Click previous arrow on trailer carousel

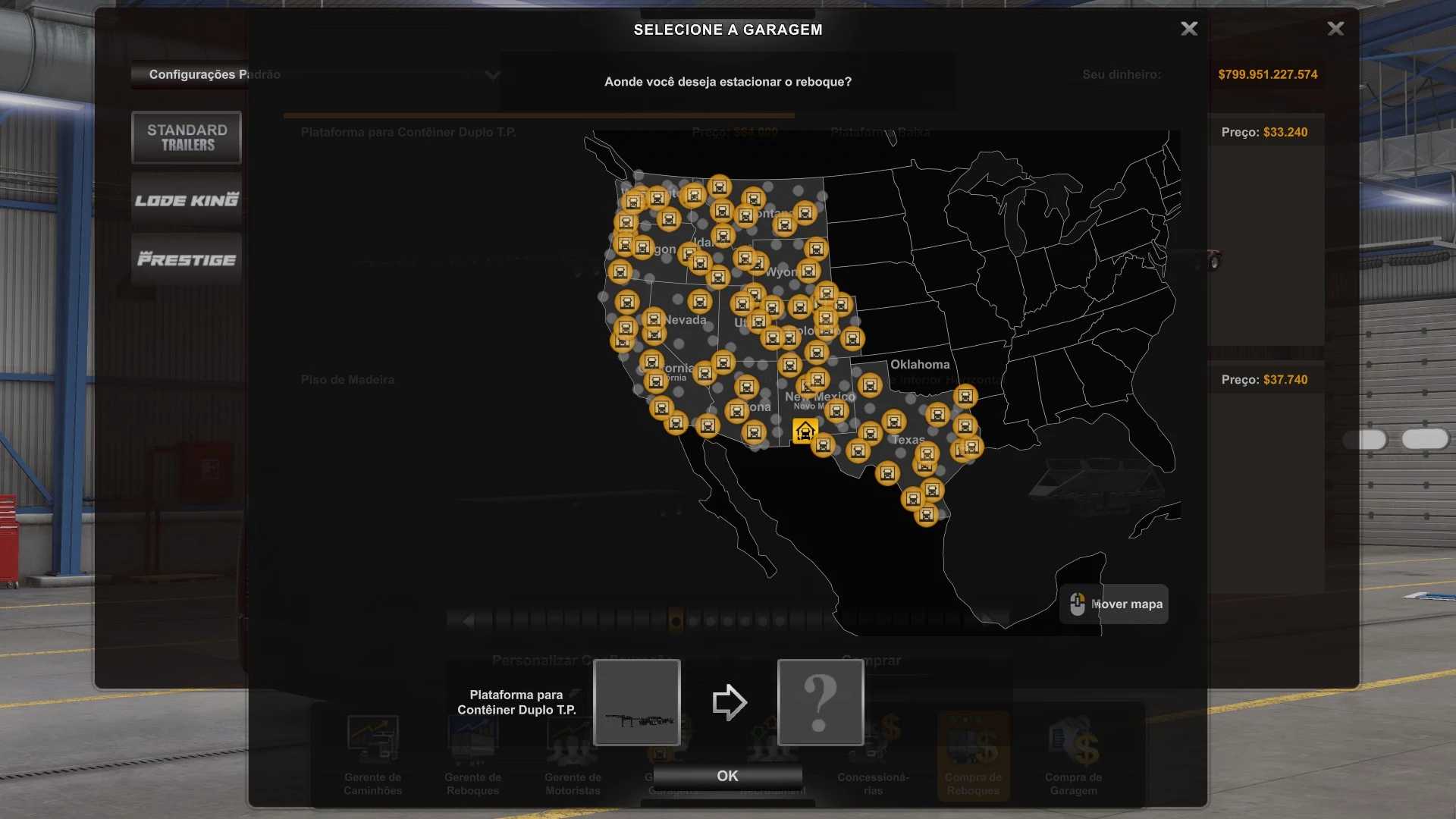468,621
